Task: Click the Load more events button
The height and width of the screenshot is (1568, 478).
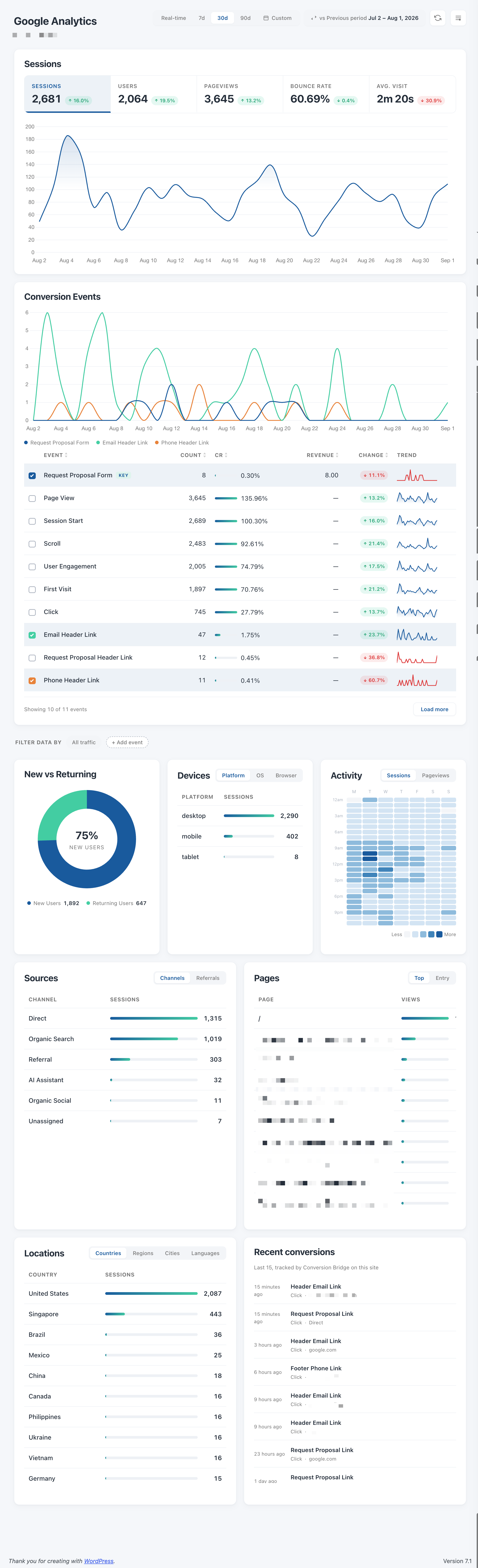Action: pyautogui.click(x=434, y=709)
